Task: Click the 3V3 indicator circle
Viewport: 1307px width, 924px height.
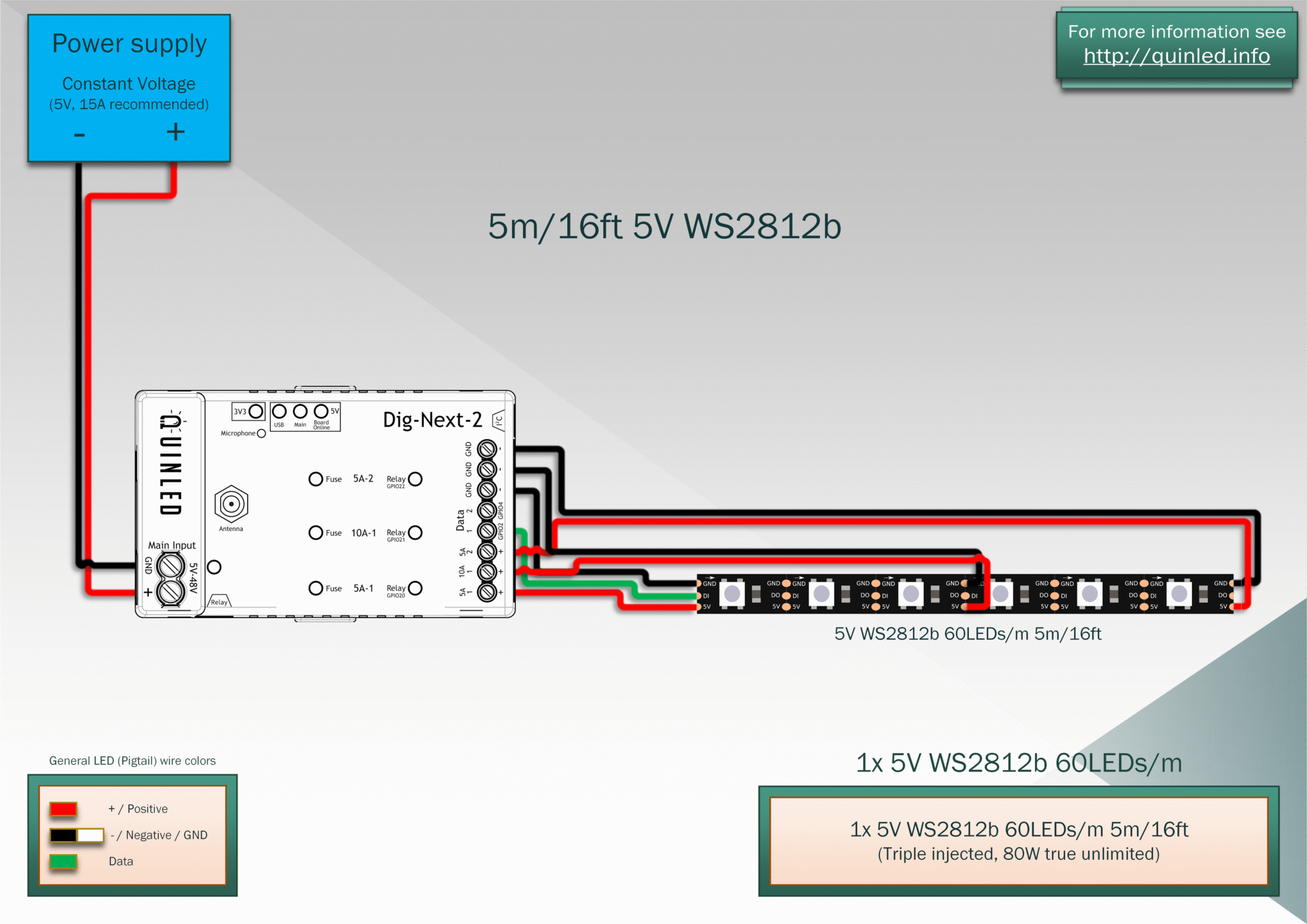Action: pos(255,411)
